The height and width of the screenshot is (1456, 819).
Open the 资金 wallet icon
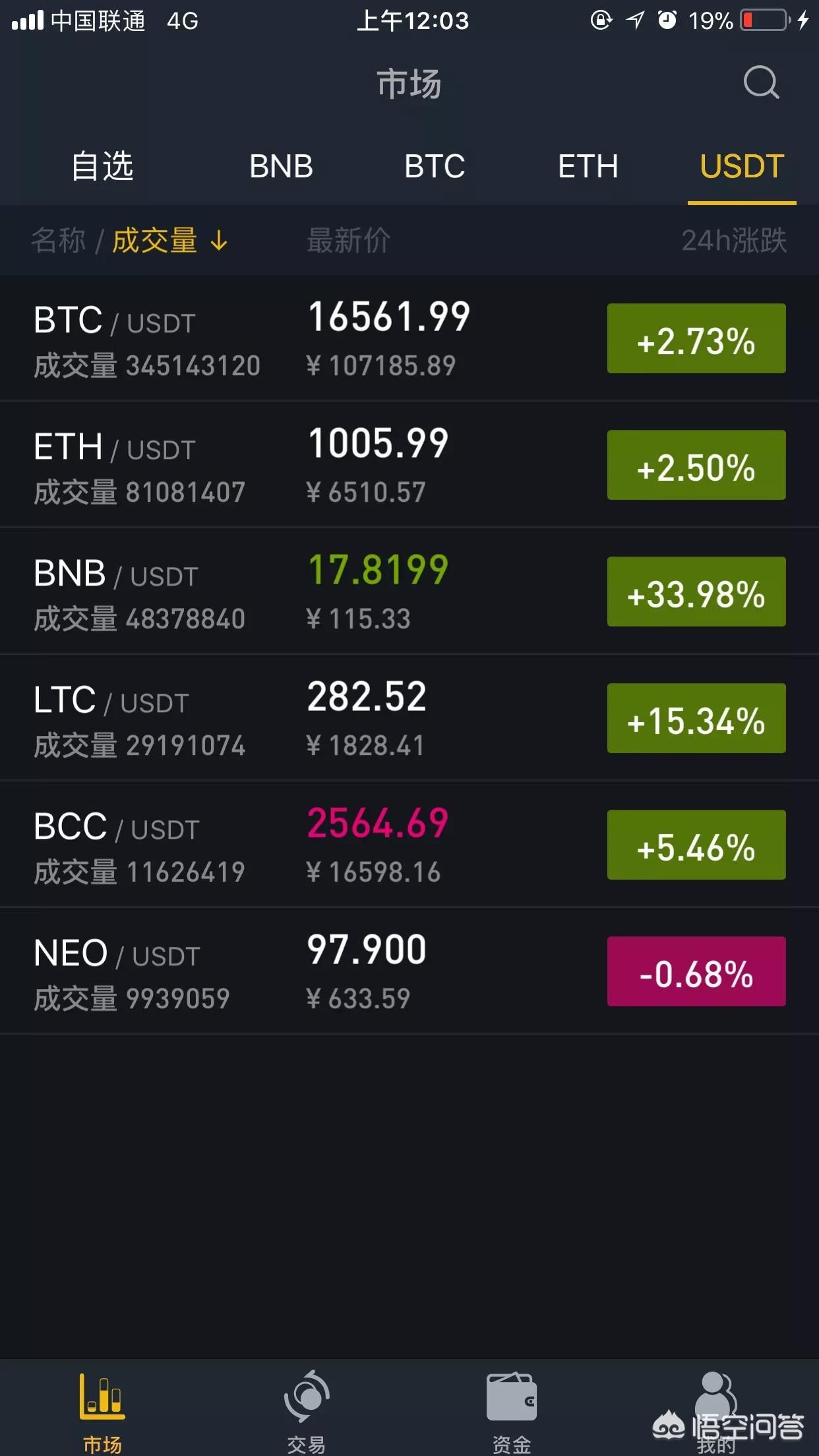point(512,1396)
